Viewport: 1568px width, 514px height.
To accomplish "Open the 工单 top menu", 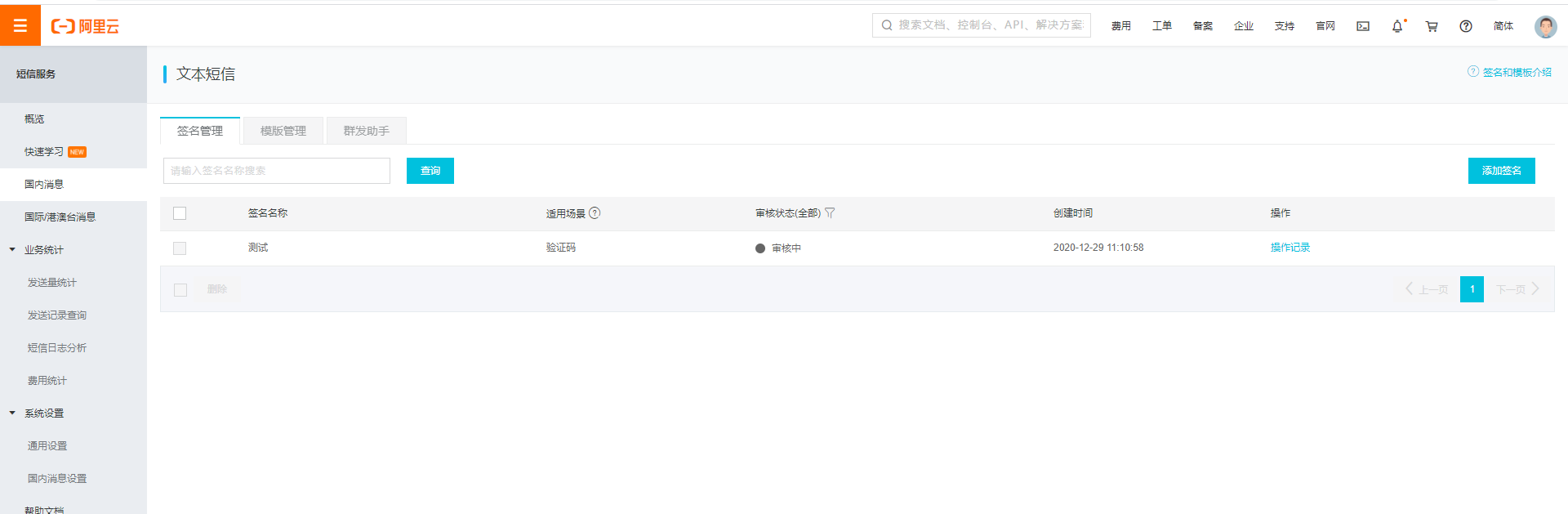I will point(1162,26).
